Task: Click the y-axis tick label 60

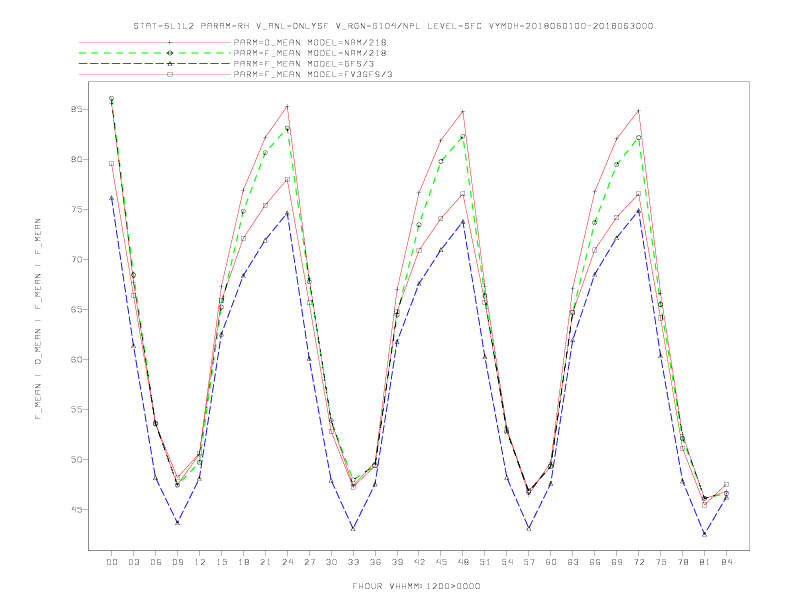Action: click(77, 360)
